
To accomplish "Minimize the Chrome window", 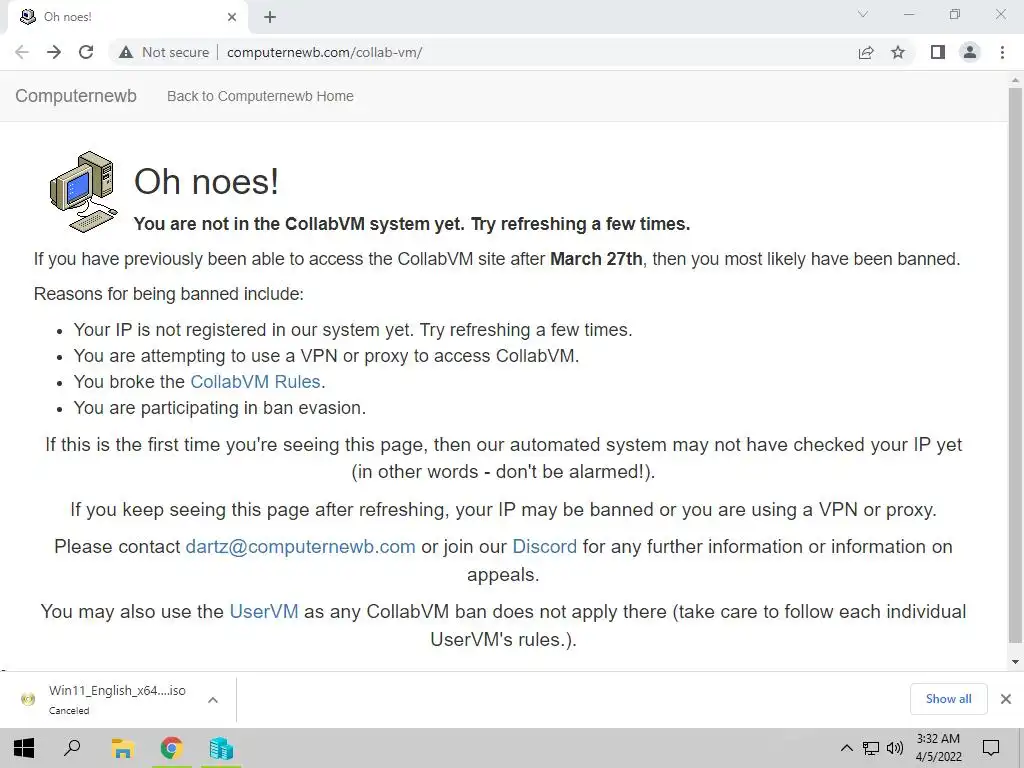I will click(908, 14).
